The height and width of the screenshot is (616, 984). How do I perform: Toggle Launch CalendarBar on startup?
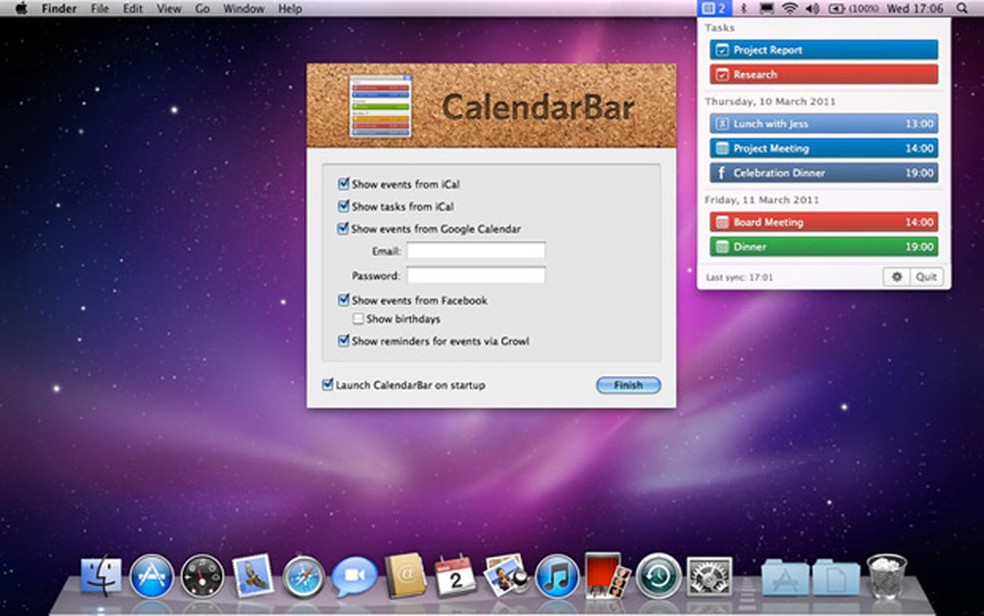coord(328,384)
